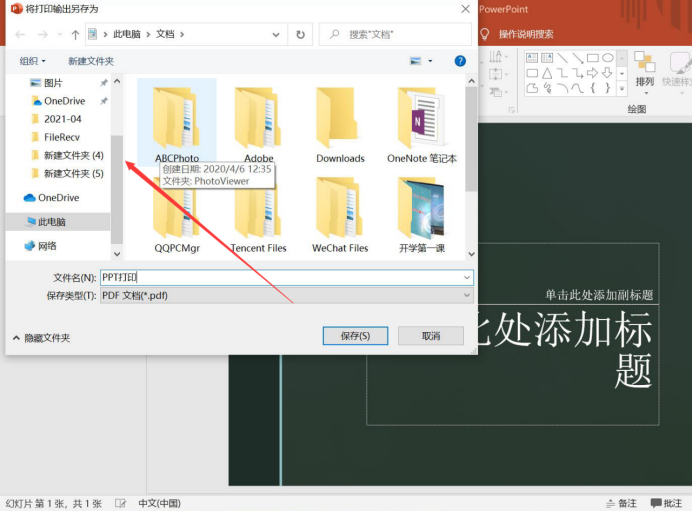Open the paragraph dialog launcher
The height and width of the screenshot is (511, 693).
[x=512, y=110]
